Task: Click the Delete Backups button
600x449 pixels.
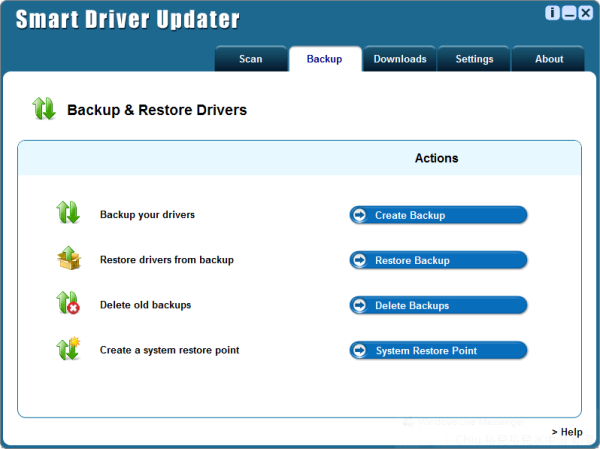Action: tap(439, 305)
